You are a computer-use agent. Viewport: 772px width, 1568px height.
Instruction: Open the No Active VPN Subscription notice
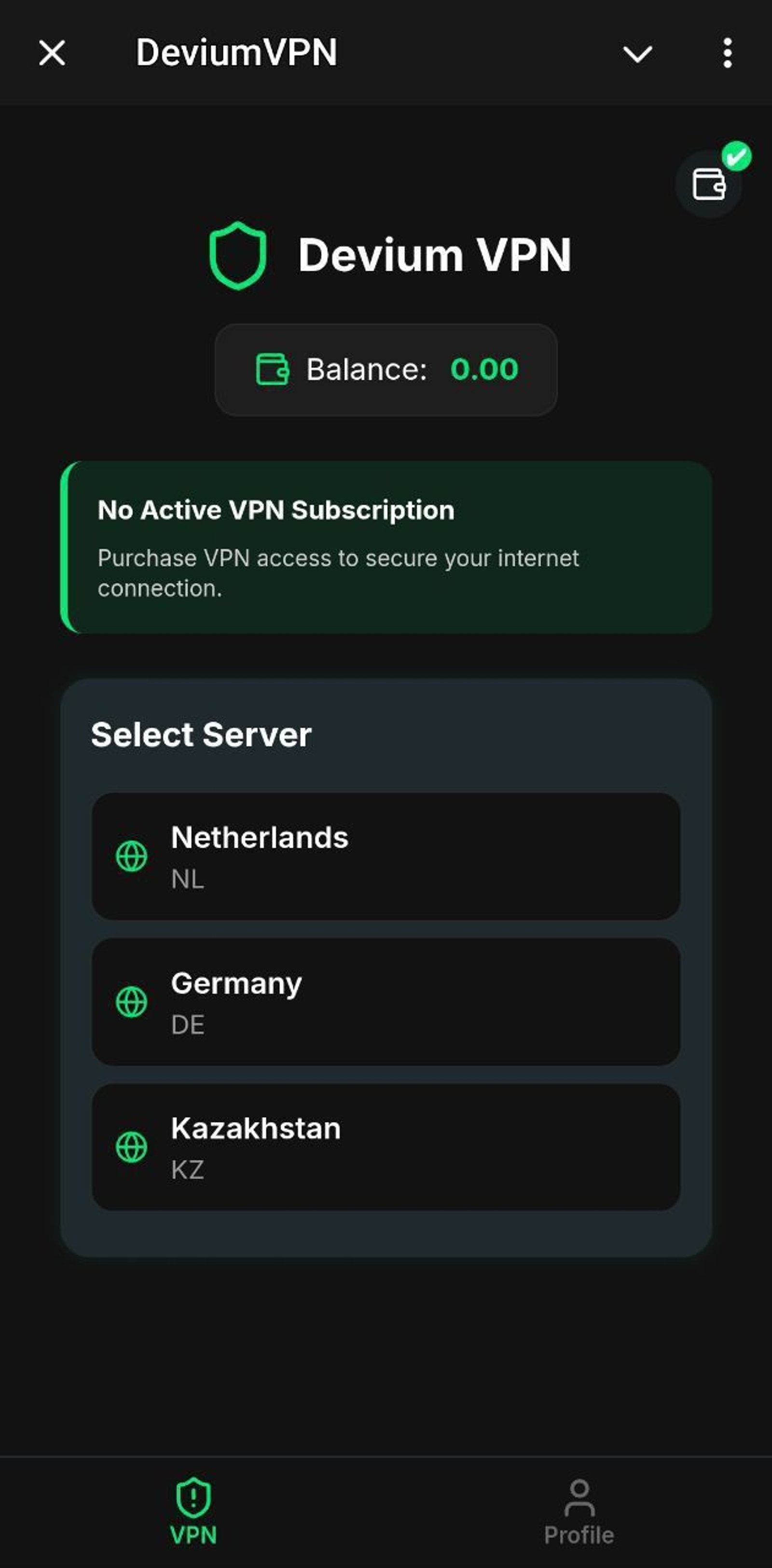(x=386, y=545)
